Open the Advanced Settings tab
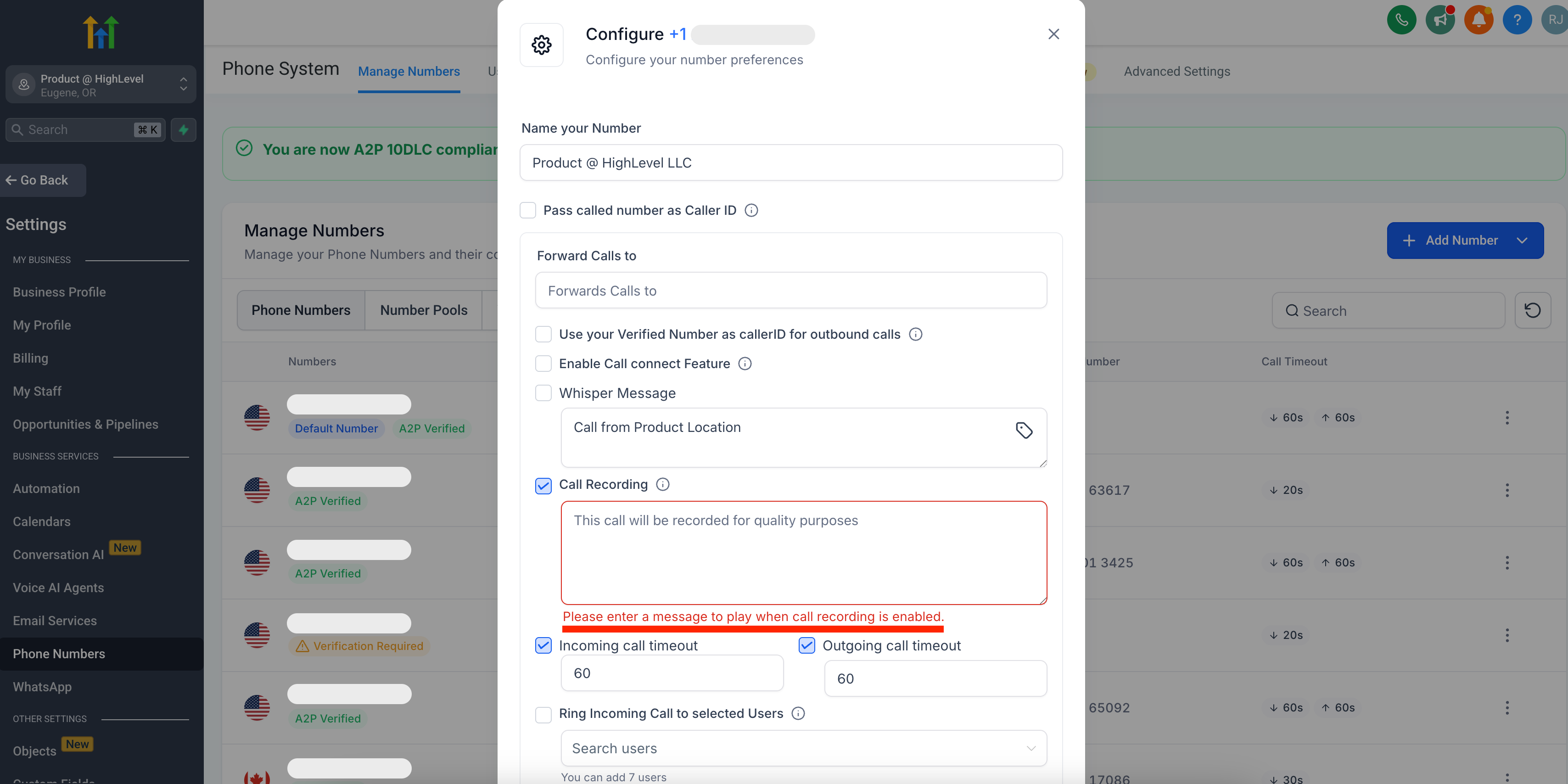The image size is (1568, 784). [1176, 71]
